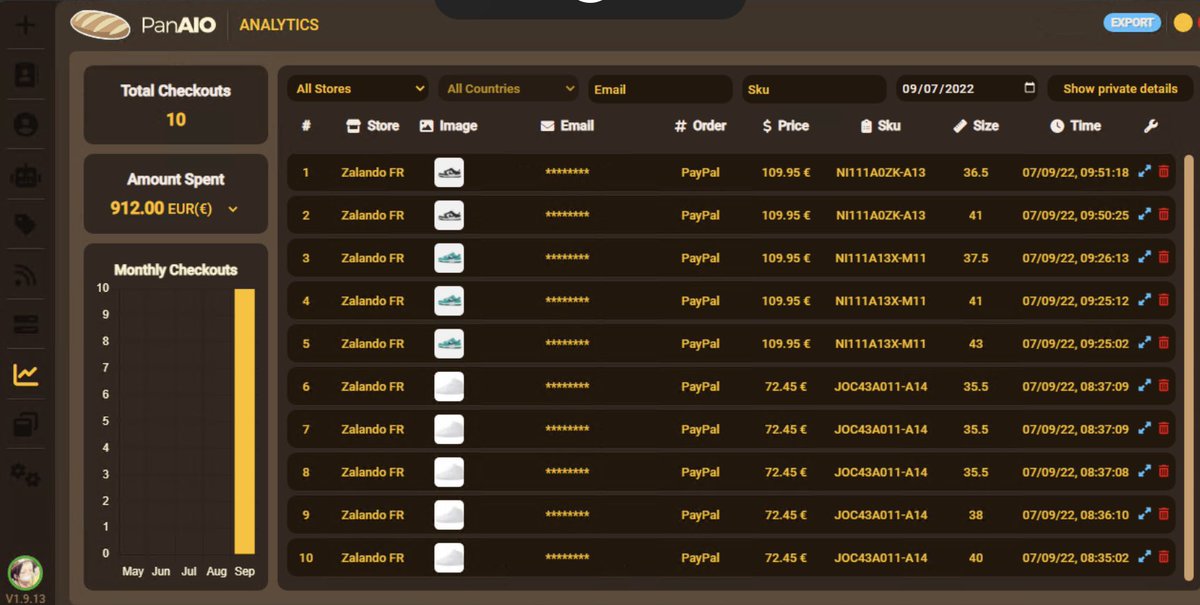Click SKU NI111A13X-M11 in row 5
1200x605 pixels.
point(881,344)
